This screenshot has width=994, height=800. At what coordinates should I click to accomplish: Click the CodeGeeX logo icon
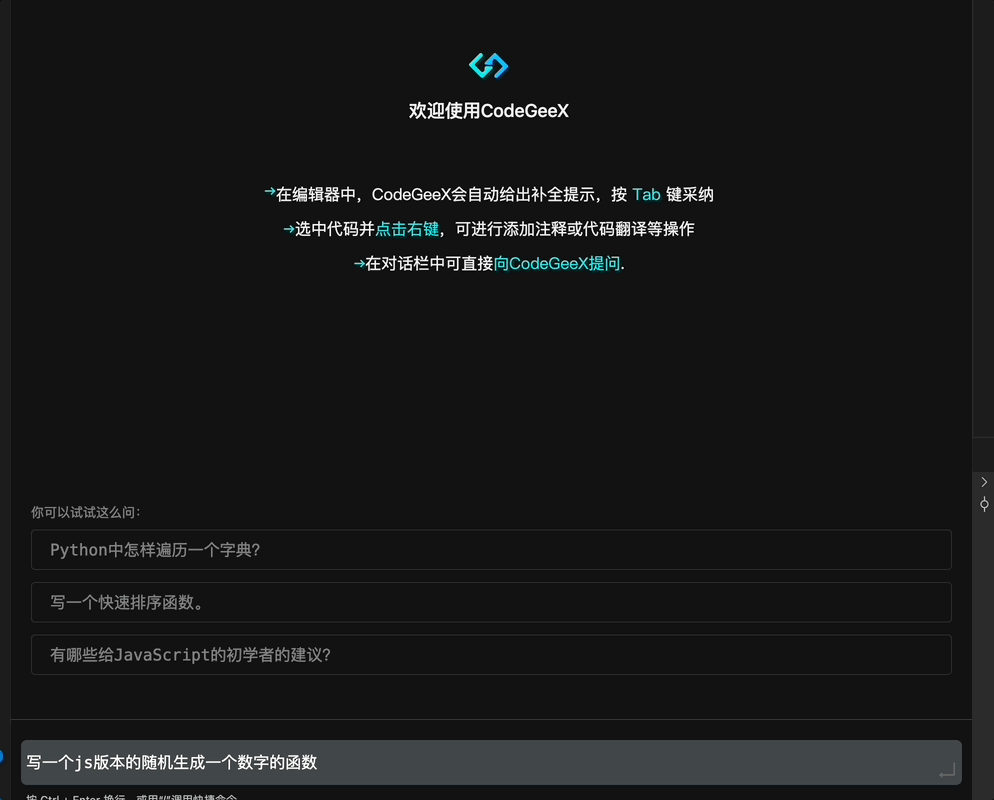488,66
